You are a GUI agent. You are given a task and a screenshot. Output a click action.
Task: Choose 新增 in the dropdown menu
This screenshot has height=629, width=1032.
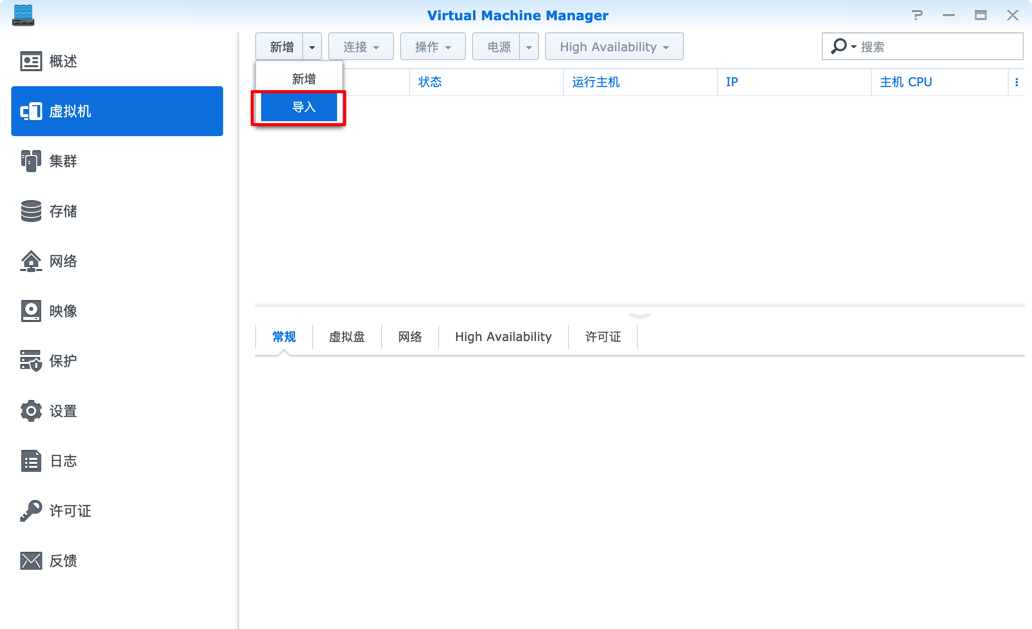point(299,79)
